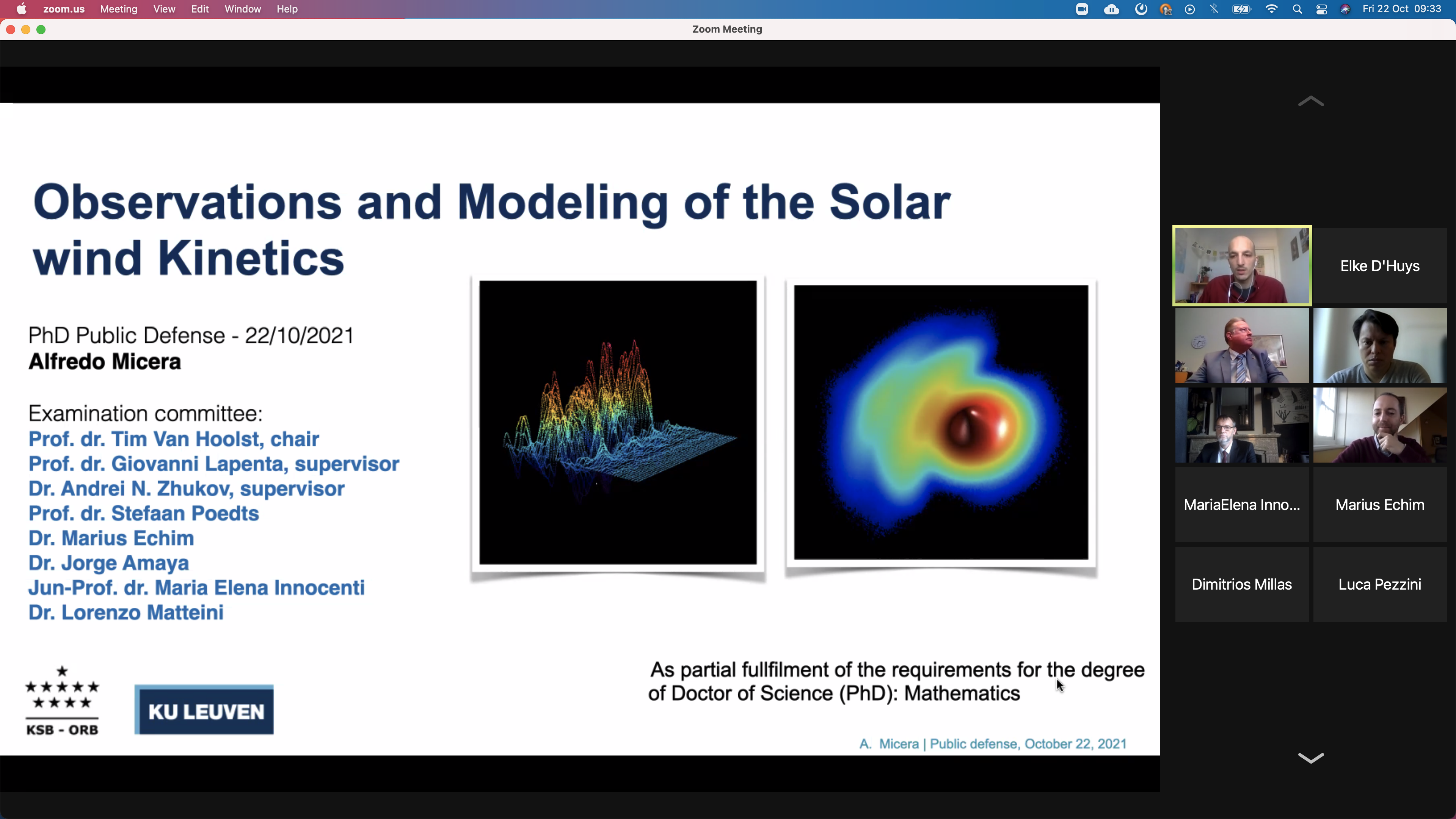Click Prof. dr. Tim Van Hoolst, chair
The height and width of the screenshot is (819, 1456).
coord(174,439)
